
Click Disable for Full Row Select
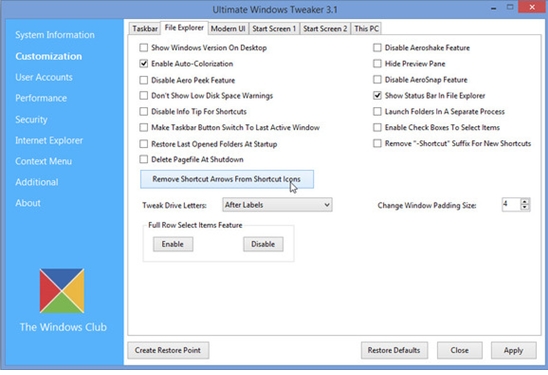coord(263,244)
